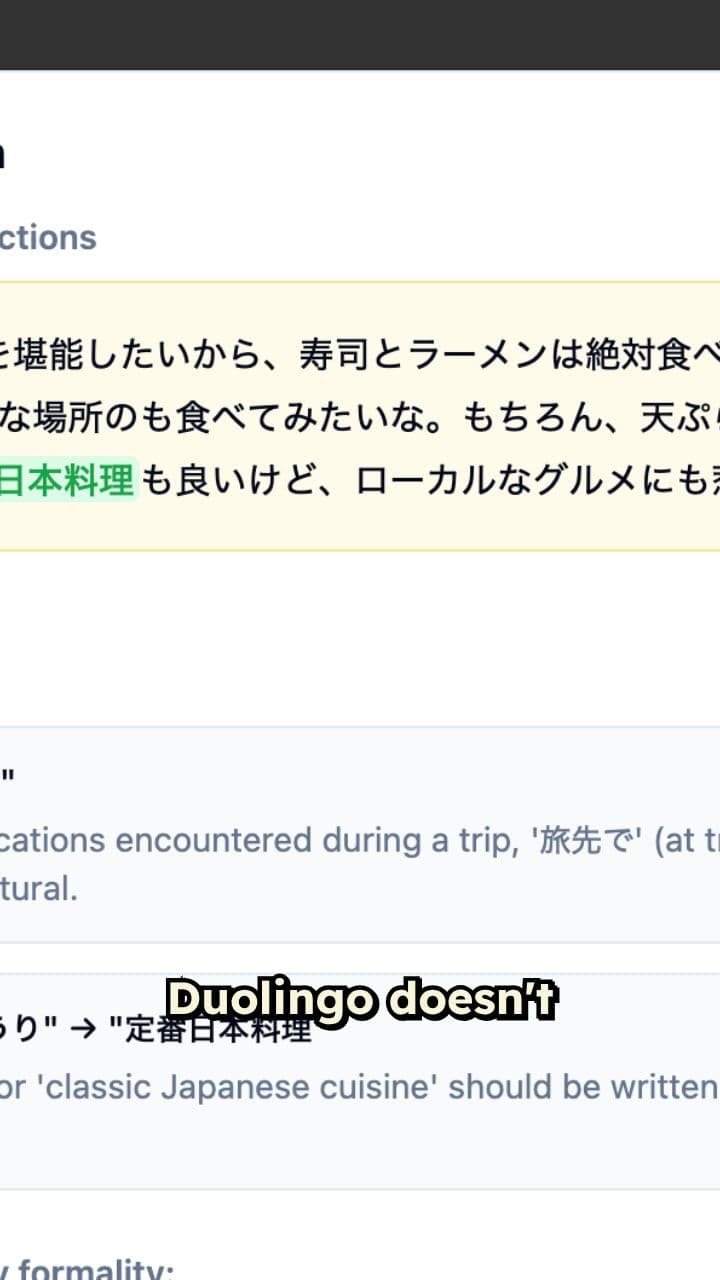Viewport: 720px width, 1280px height.
Task: Click the "Duolingo doesn't" video caption
Action: tap(360, 999)
